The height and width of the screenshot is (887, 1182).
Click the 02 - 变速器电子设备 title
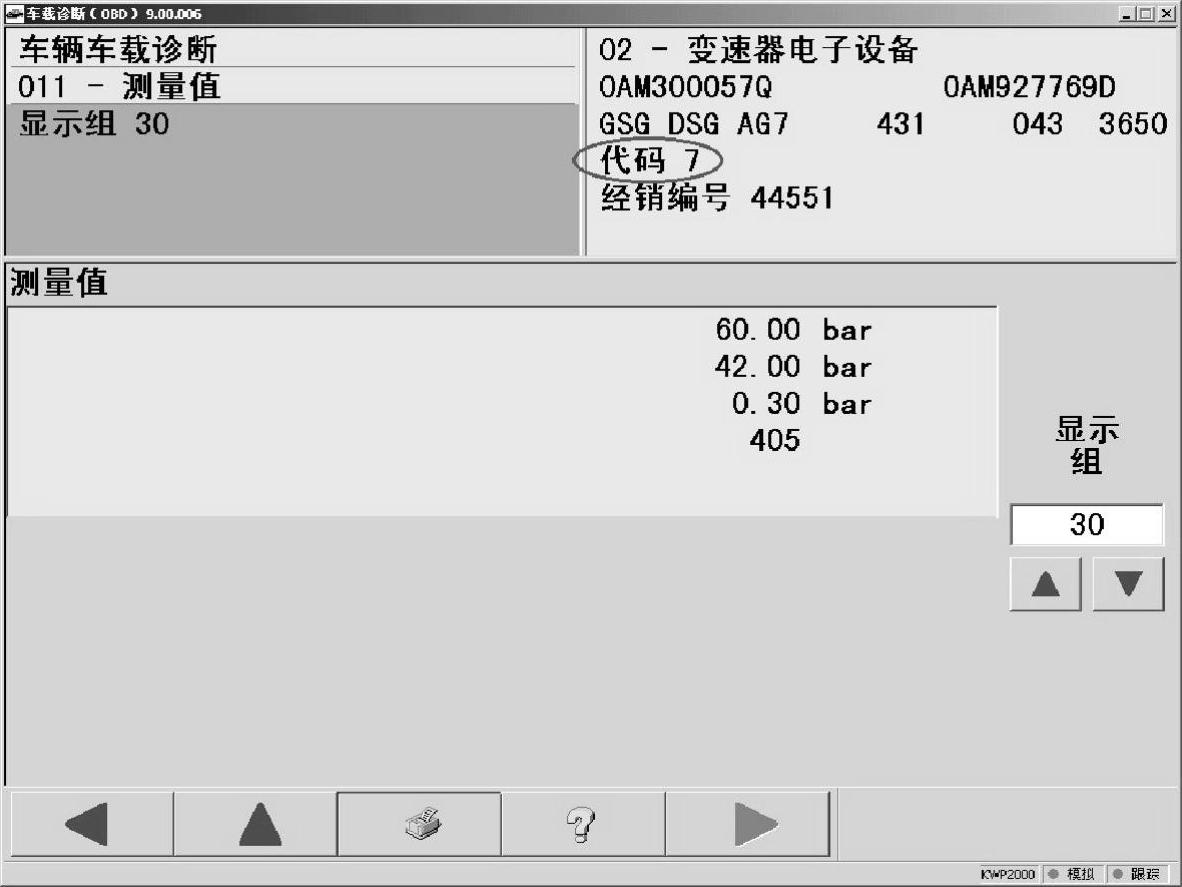(x=758, y=50)
